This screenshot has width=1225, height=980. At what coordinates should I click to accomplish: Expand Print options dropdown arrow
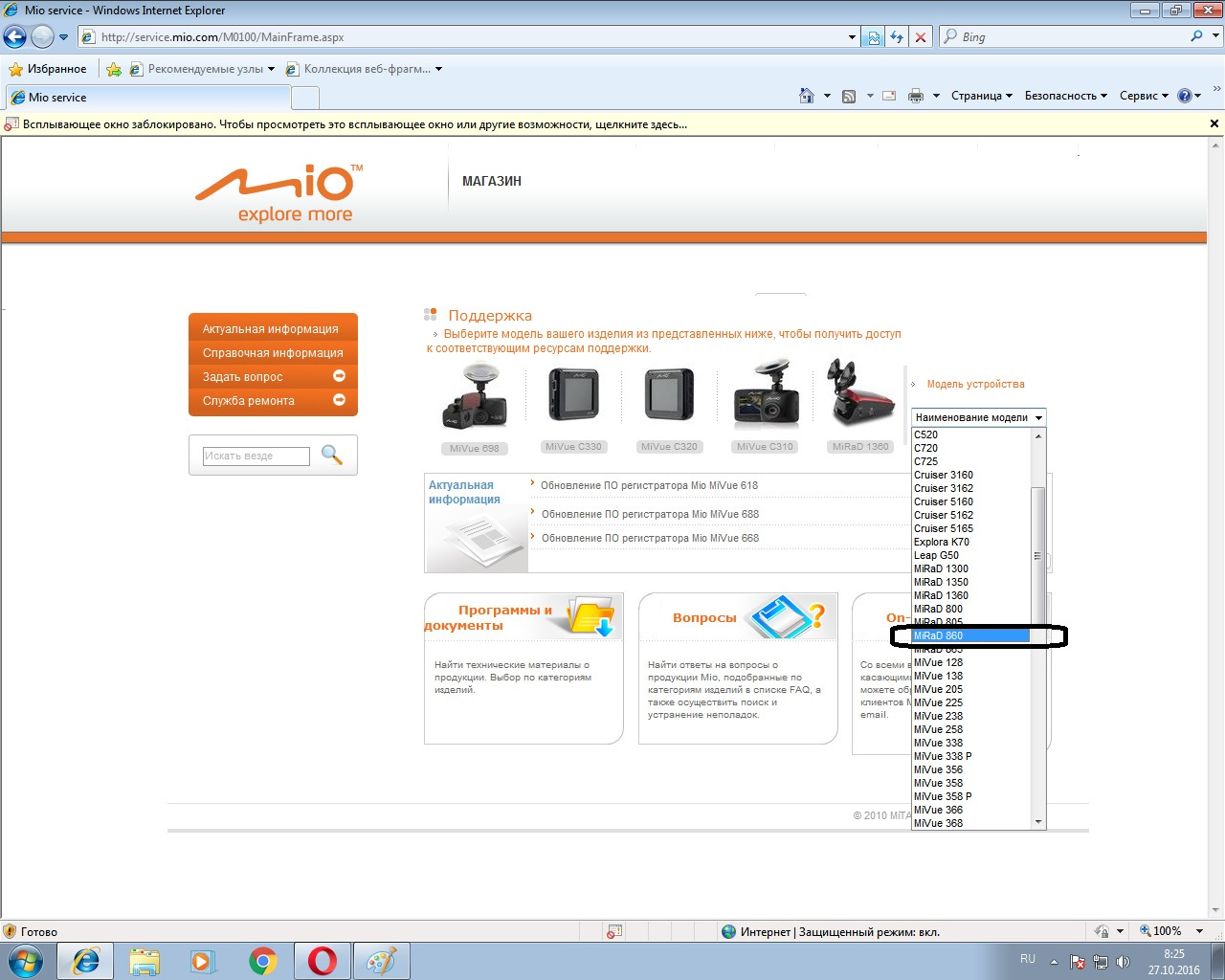(936, 96)
